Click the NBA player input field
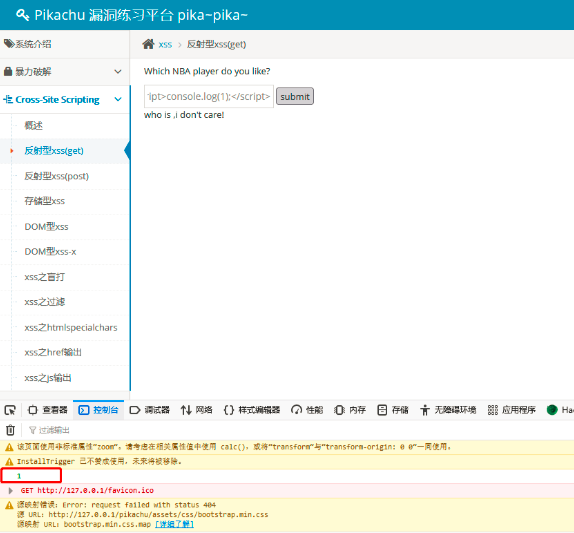 click(x=209, y=96)
